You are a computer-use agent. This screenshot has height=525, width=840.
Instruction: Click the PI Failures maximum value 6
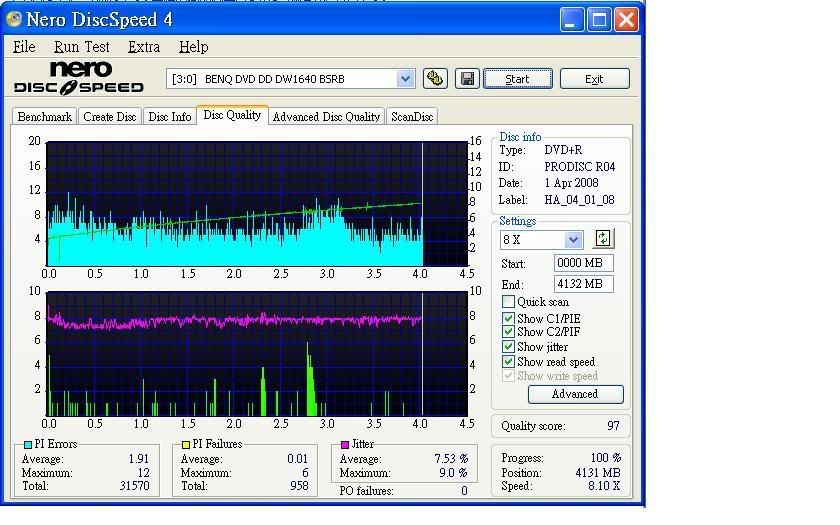click(305, 473)
